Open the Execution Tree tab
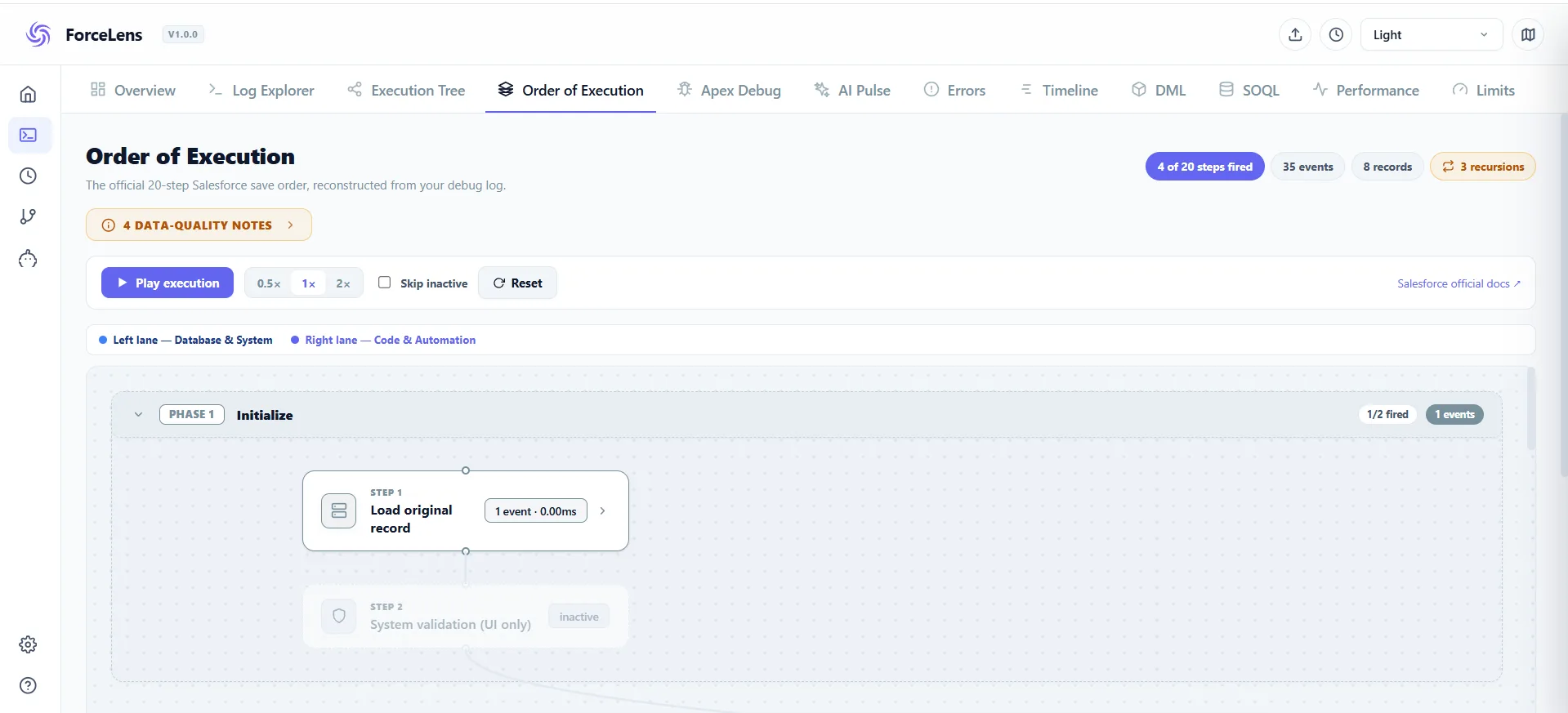The image size is (1568, 713). (x=406, y=90)
